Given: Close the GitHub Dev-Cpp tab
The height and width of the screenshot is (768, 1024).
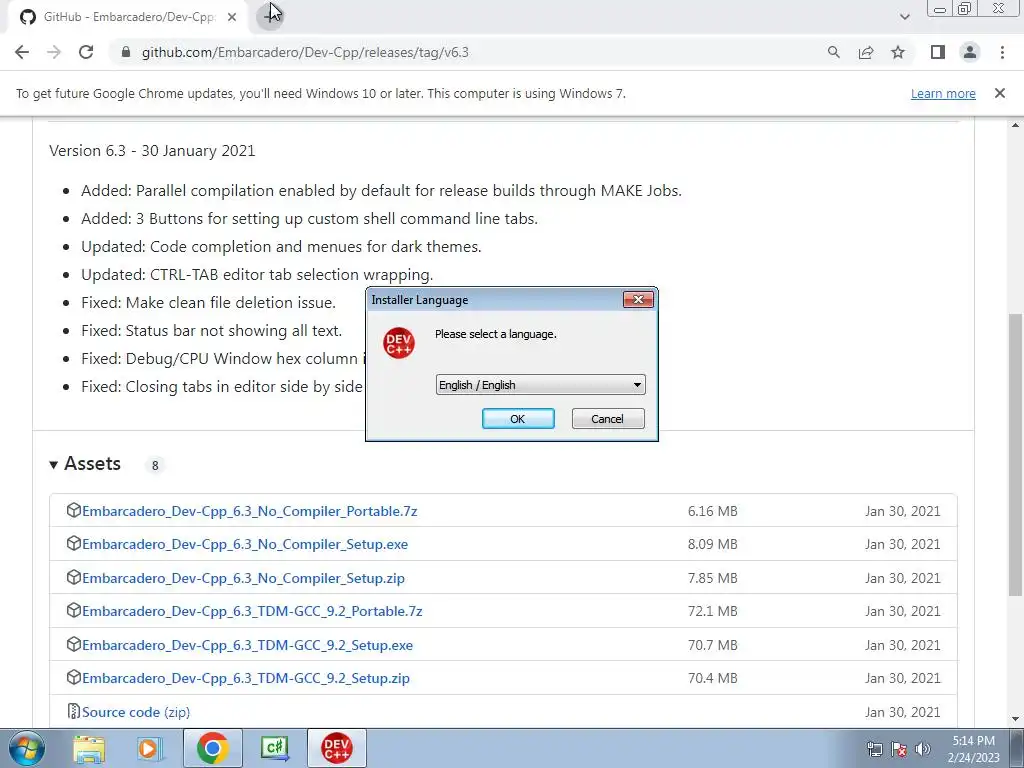Looking at the screenshot, I should click(232, 17).
